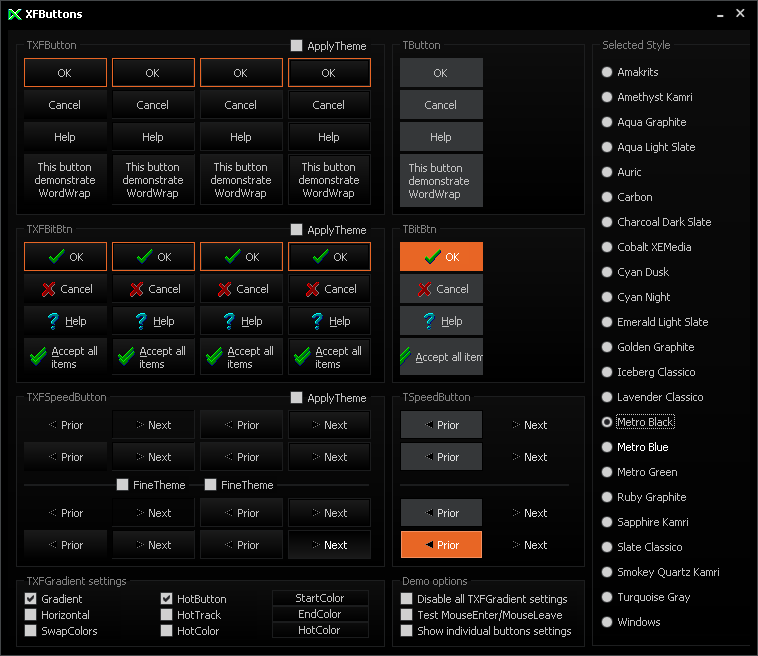Click the red X Cancel in TBitBtn group
Viewport: 758px width, 656px height.
click(x=441, y=289)
